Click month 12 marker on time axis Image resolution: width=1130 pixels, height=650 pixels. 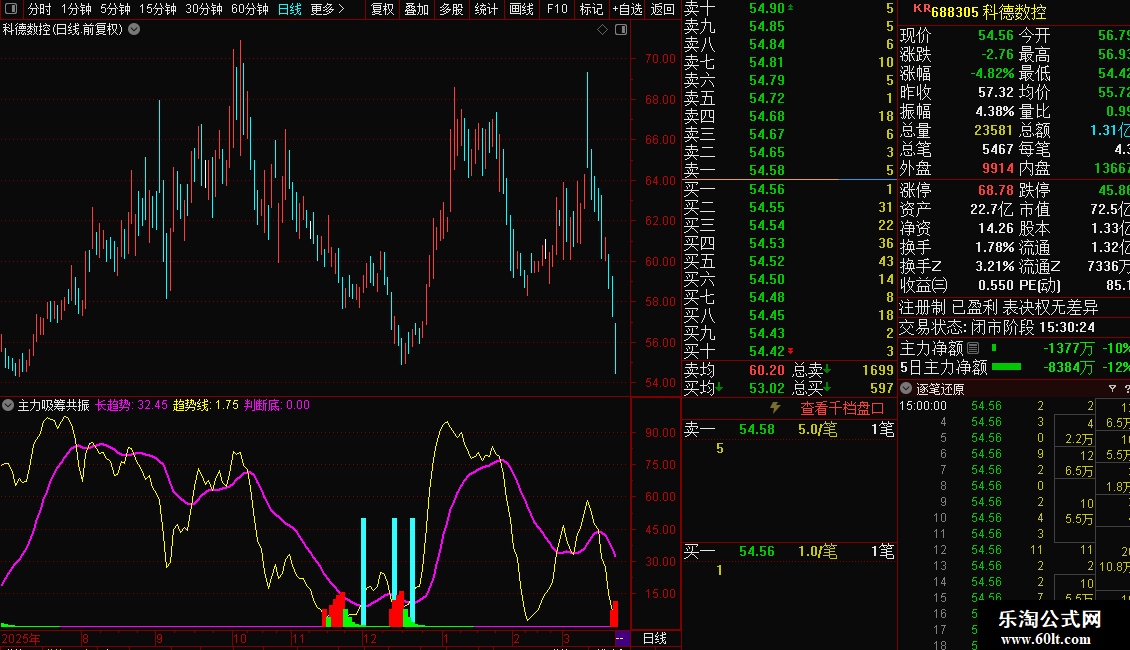point(370,638)
